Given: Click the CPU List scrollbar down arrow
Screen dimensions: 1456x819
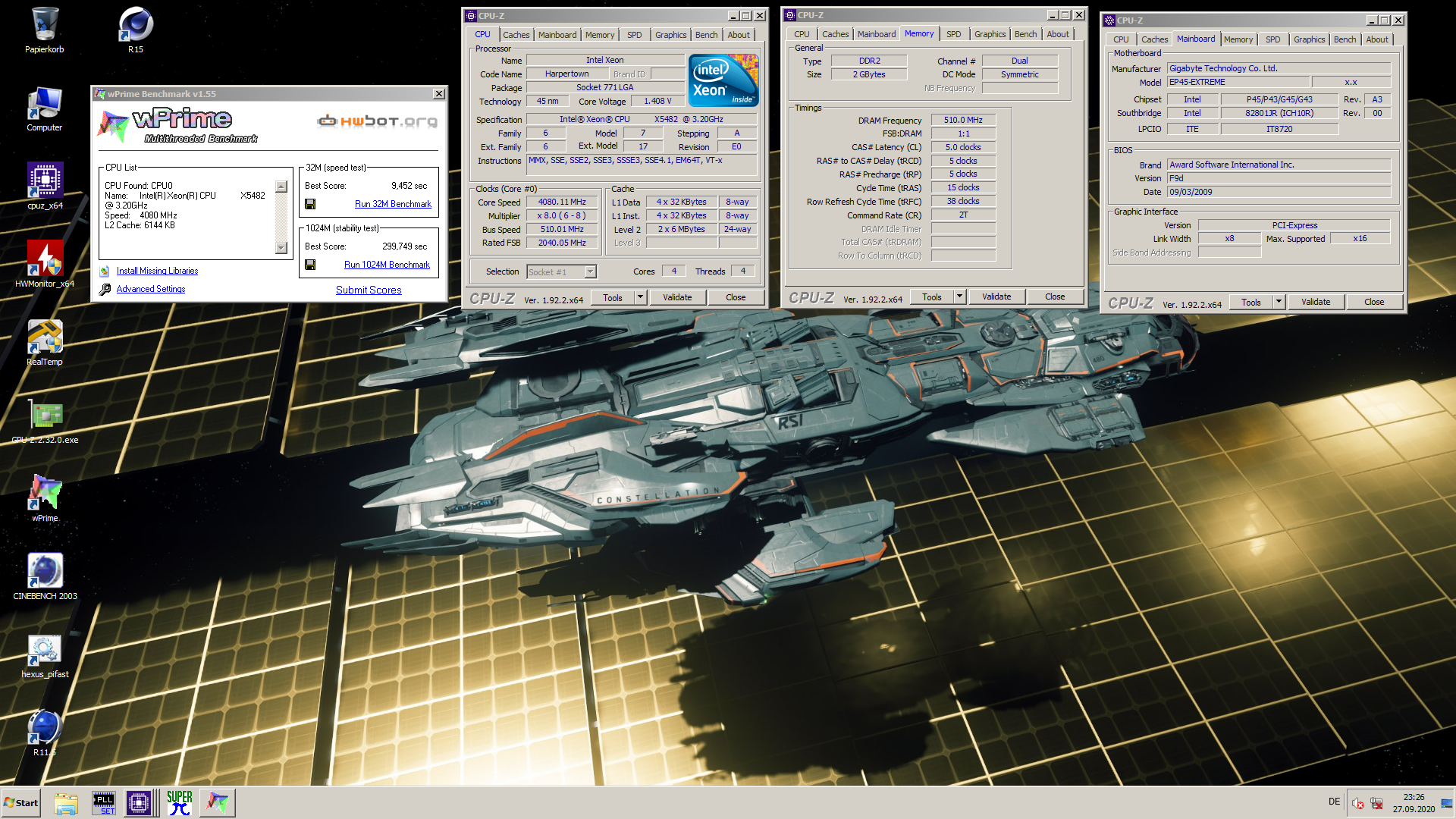Looking at the screenshot, I should click(x=281, y=247).
